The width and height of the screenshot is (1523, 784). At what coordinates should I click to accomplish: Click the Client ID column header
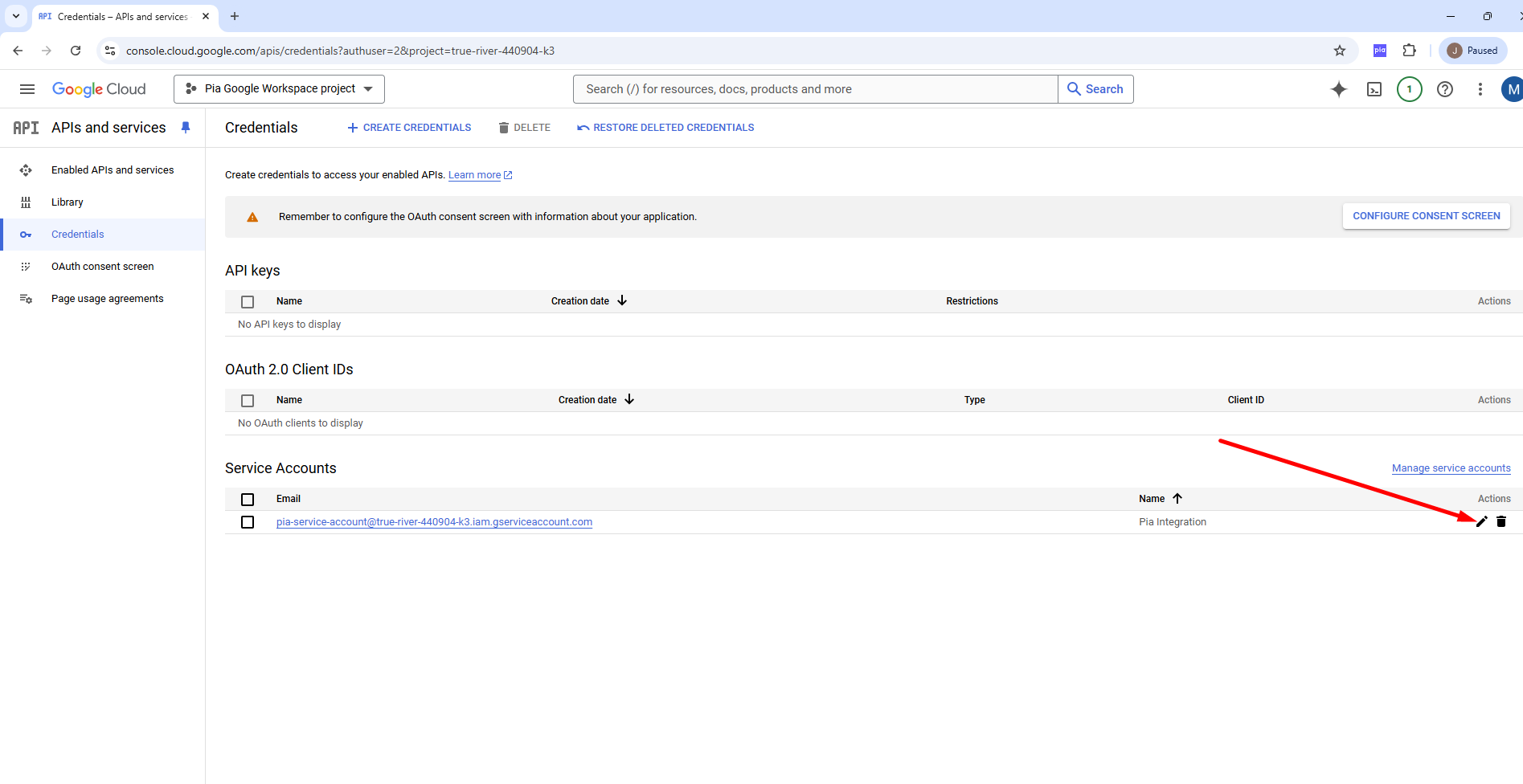1246,400
